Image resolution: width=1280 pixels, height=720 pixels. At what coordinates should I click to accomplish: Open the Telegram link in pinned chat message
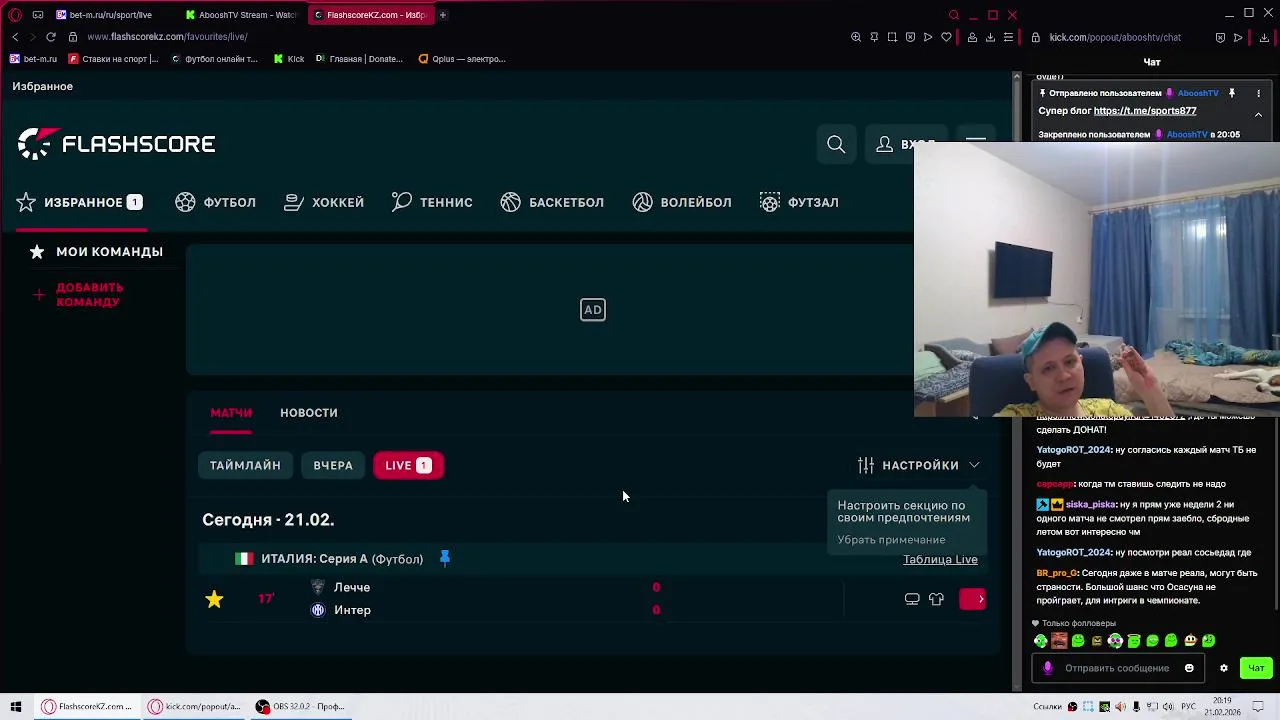click(1144, 111)
